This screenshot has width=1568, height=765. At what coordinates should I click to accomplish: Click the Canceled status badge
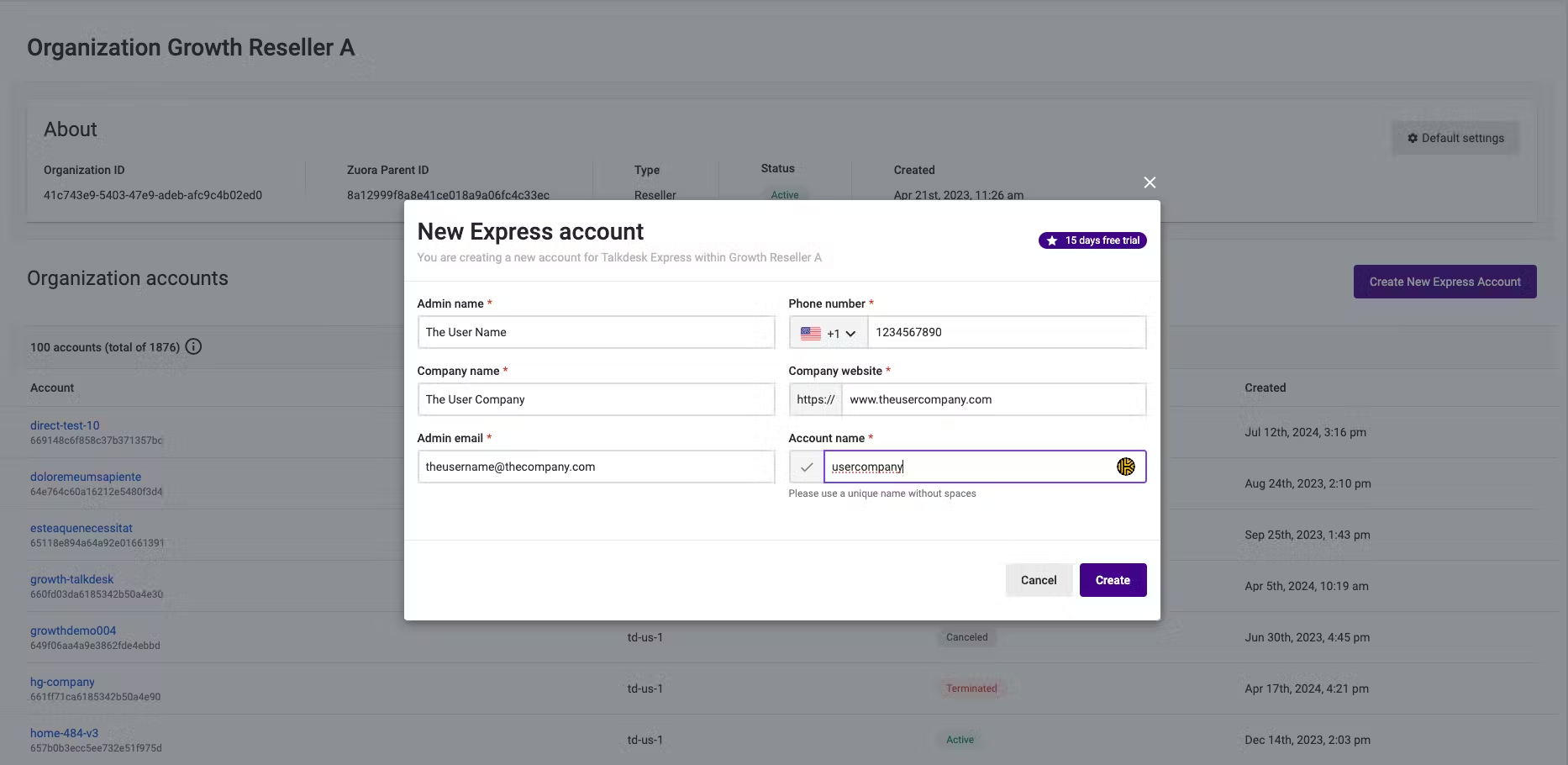click(x=966, y=637)
